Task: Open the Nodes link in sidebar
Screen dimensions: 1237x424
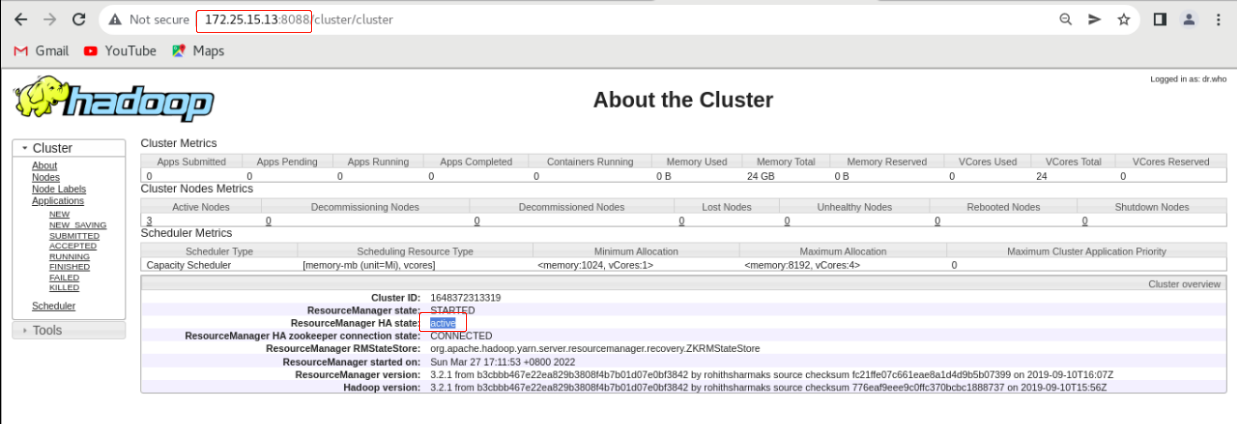Action: [x=46, y=178]
